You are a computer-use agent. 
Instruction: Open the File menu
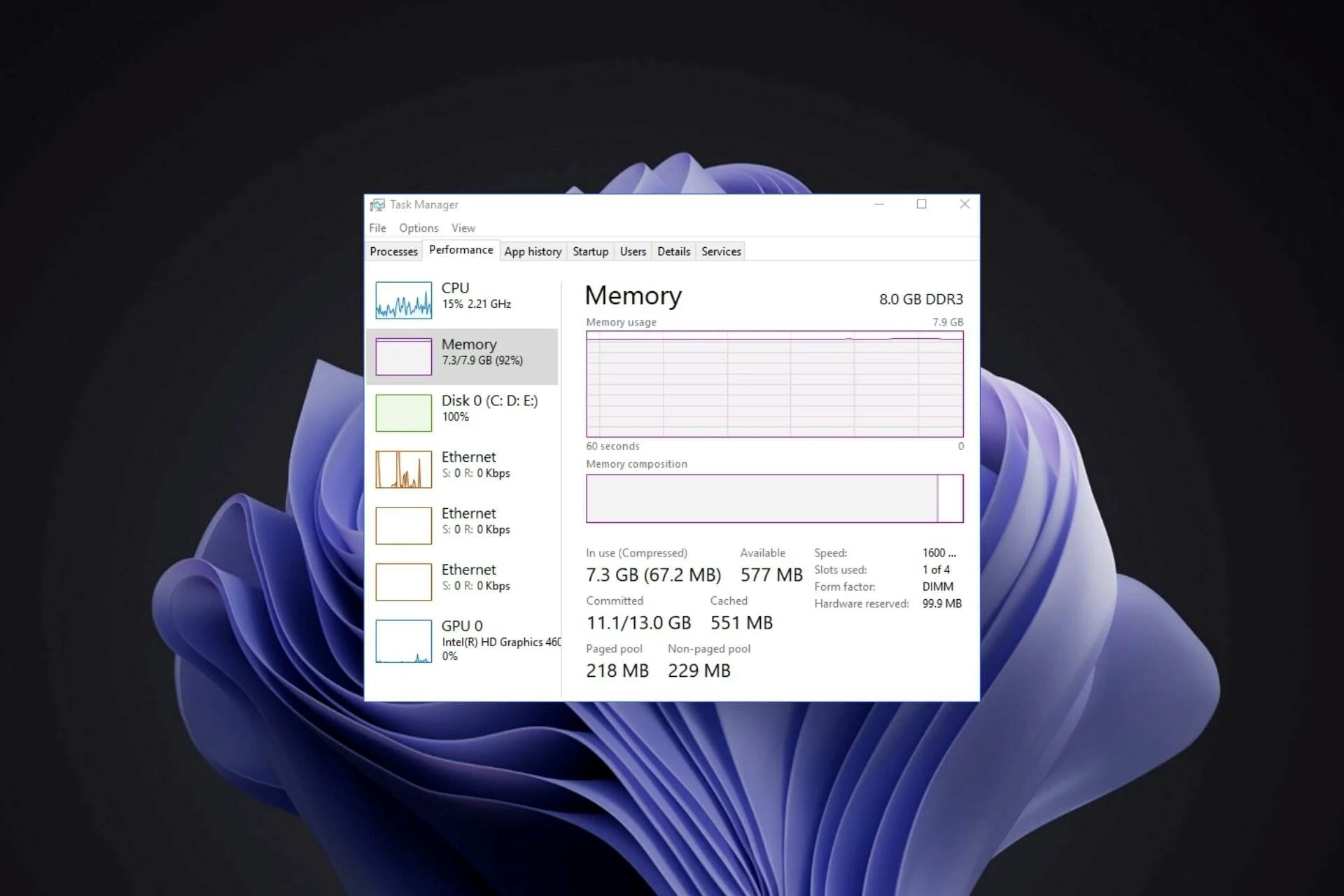(378, 227)
